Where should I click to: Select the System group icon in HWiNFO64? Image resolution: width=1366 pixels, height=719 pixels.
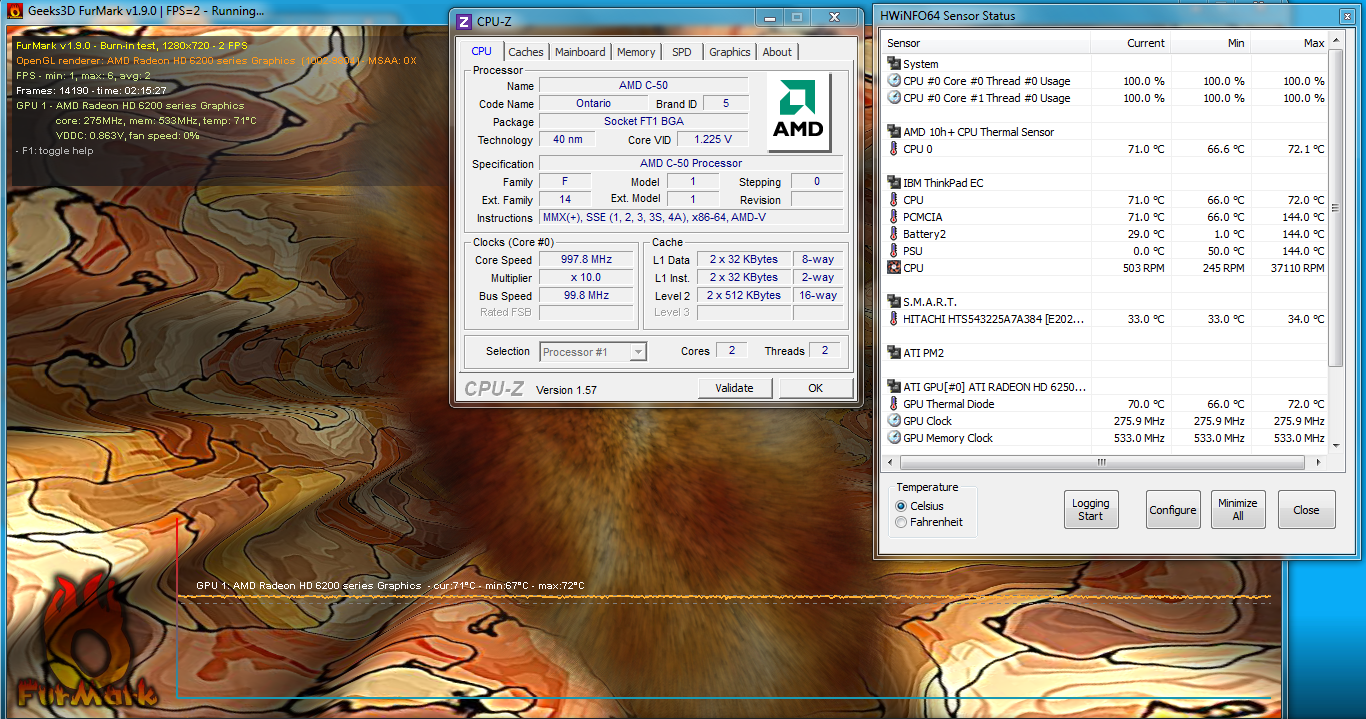pyautogui.click(x=894, y=64)
